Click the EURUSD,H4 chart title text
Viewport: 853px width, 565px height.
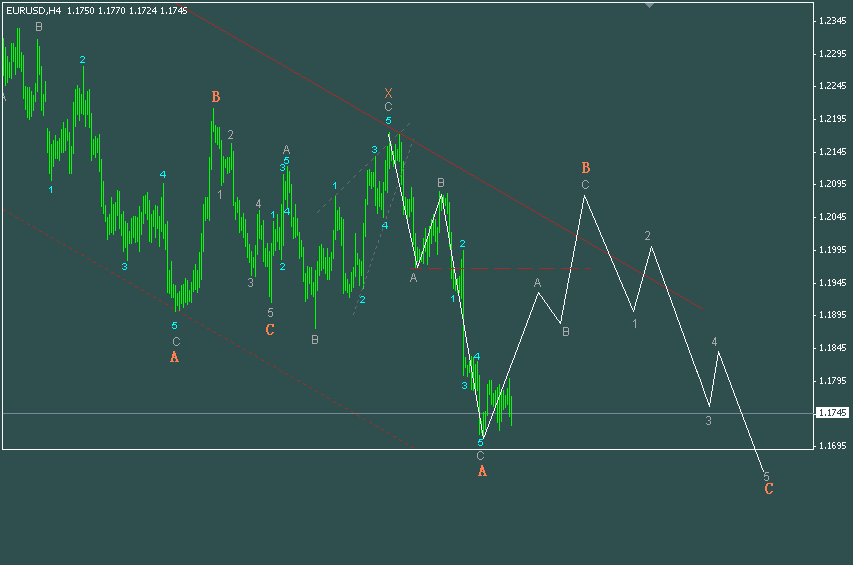pyautogui.click(x=34, y=10)
